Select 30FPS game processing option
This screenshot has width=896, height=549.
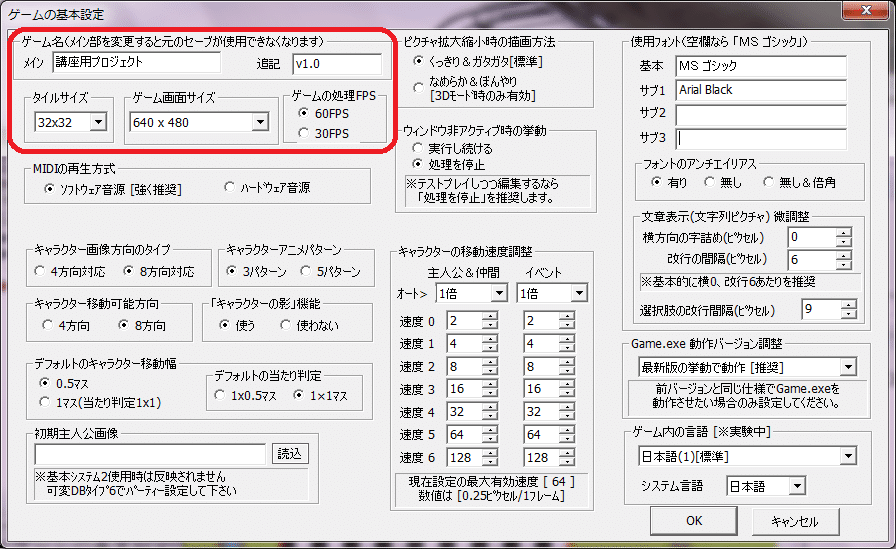click(x=304, y=133)
